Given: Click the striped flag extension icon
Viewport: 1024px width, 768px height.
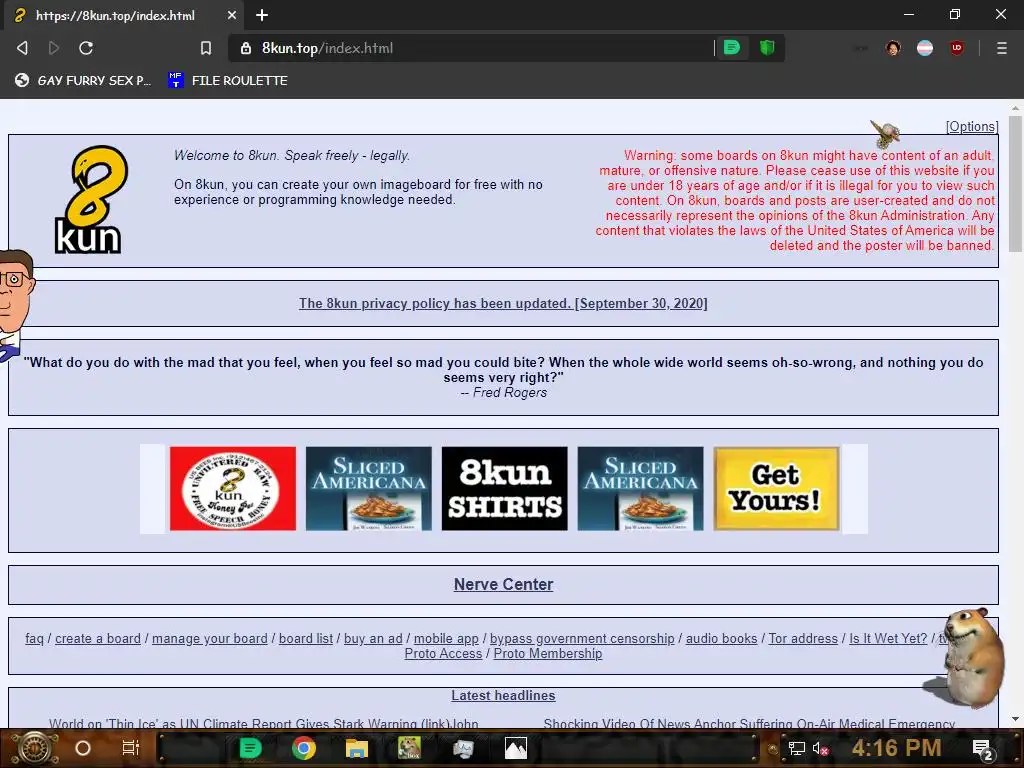Looking at the screenshot, I should click(925, 48).
